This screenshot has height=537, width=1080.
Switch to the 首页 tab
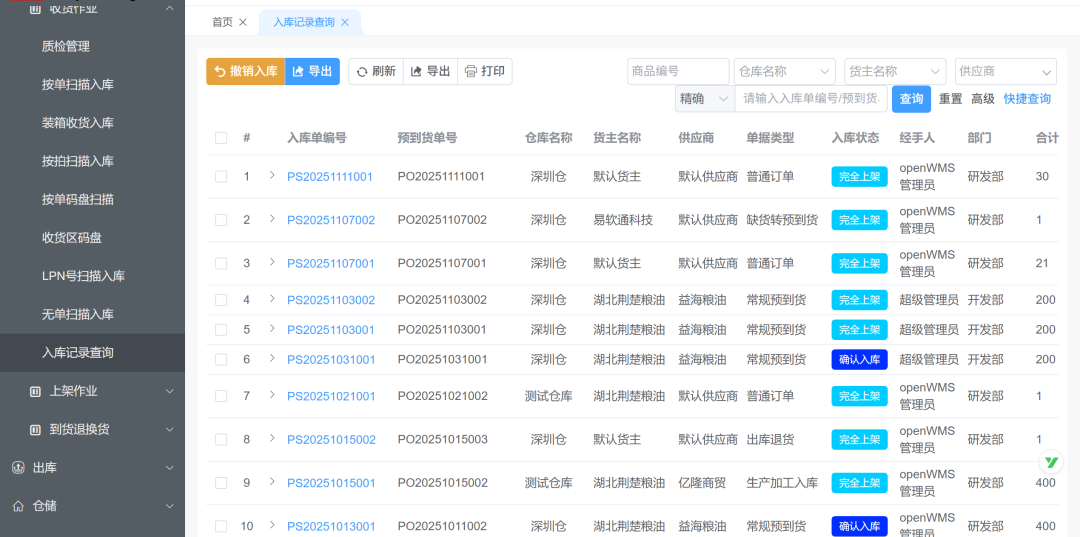tap(222, 22)
